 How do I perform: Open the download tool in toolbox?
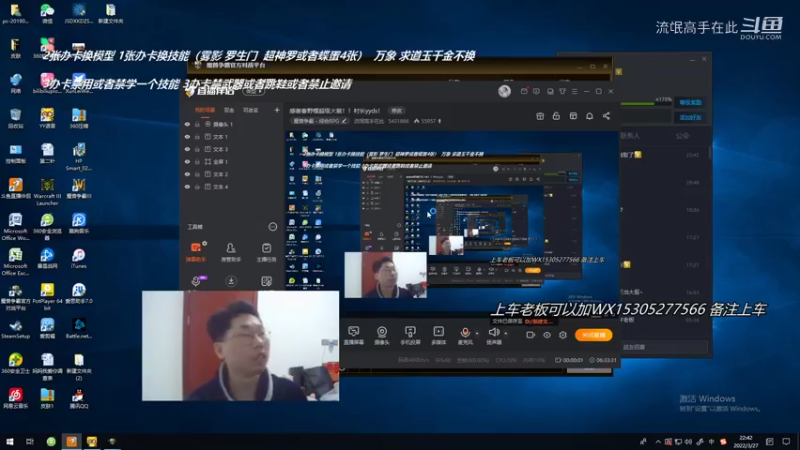231,281
